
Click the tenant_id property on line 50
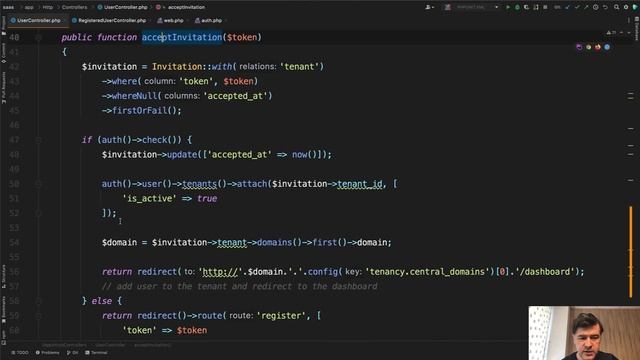[x=360, y=184]
